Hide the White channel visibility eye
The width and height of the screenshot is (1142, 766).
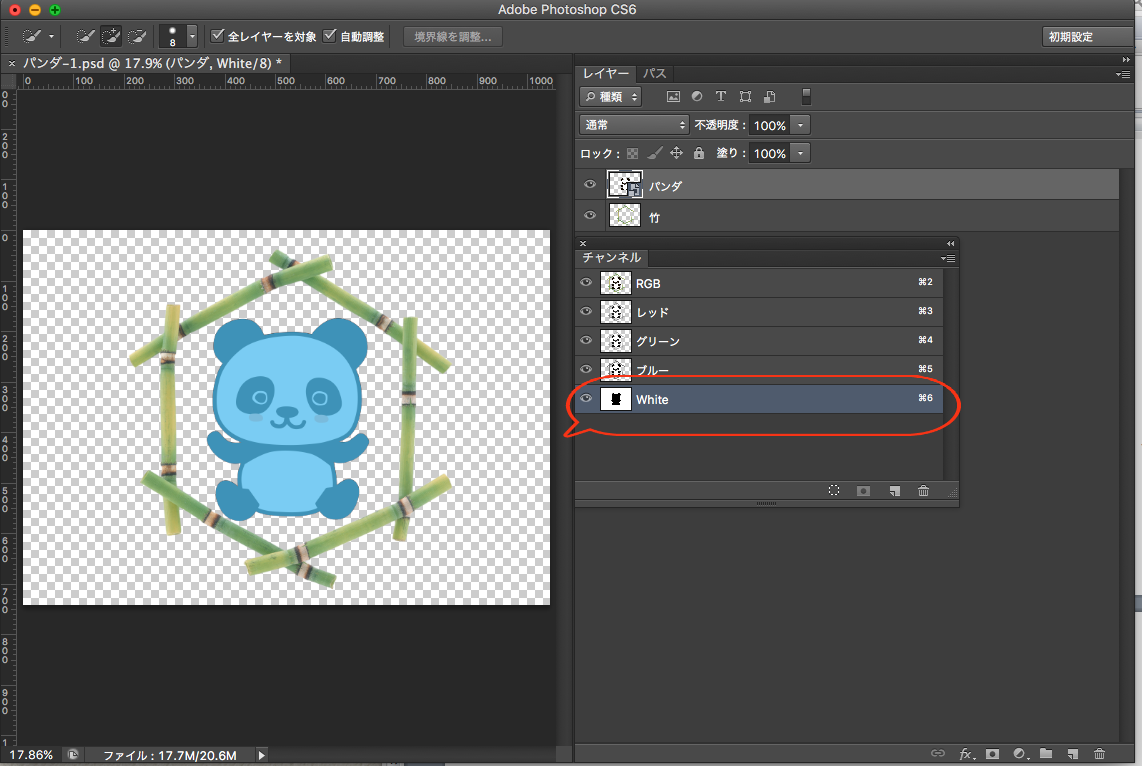586,399
